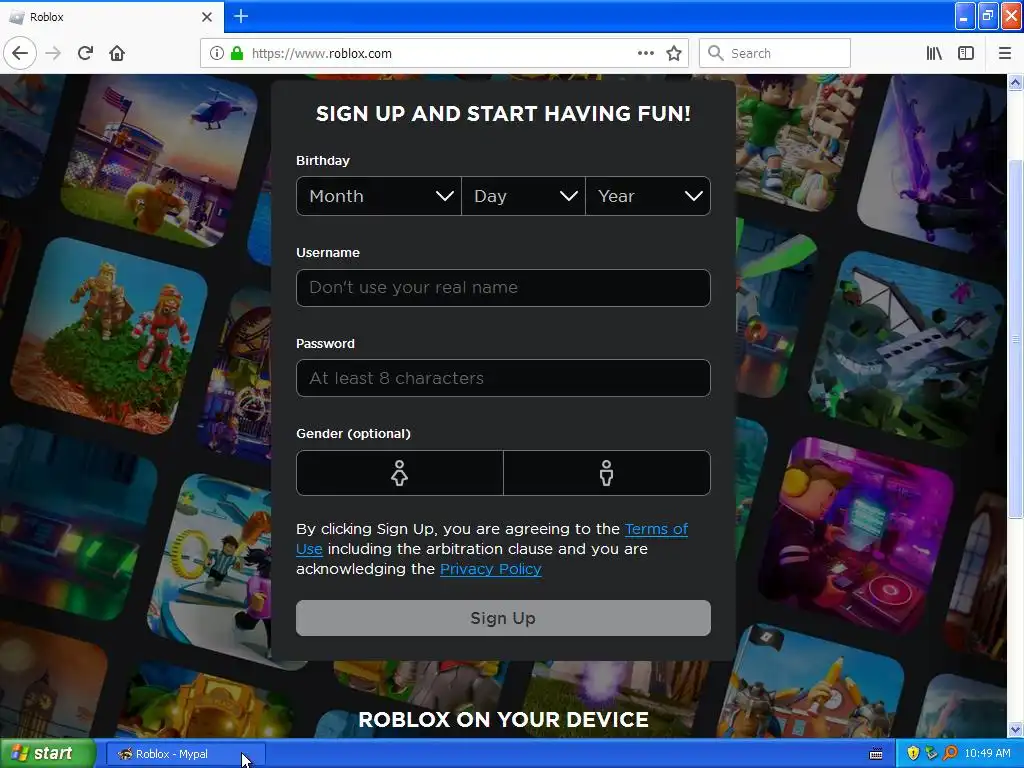
Task: Open the browser home page icon
Action: pos(117,53)
